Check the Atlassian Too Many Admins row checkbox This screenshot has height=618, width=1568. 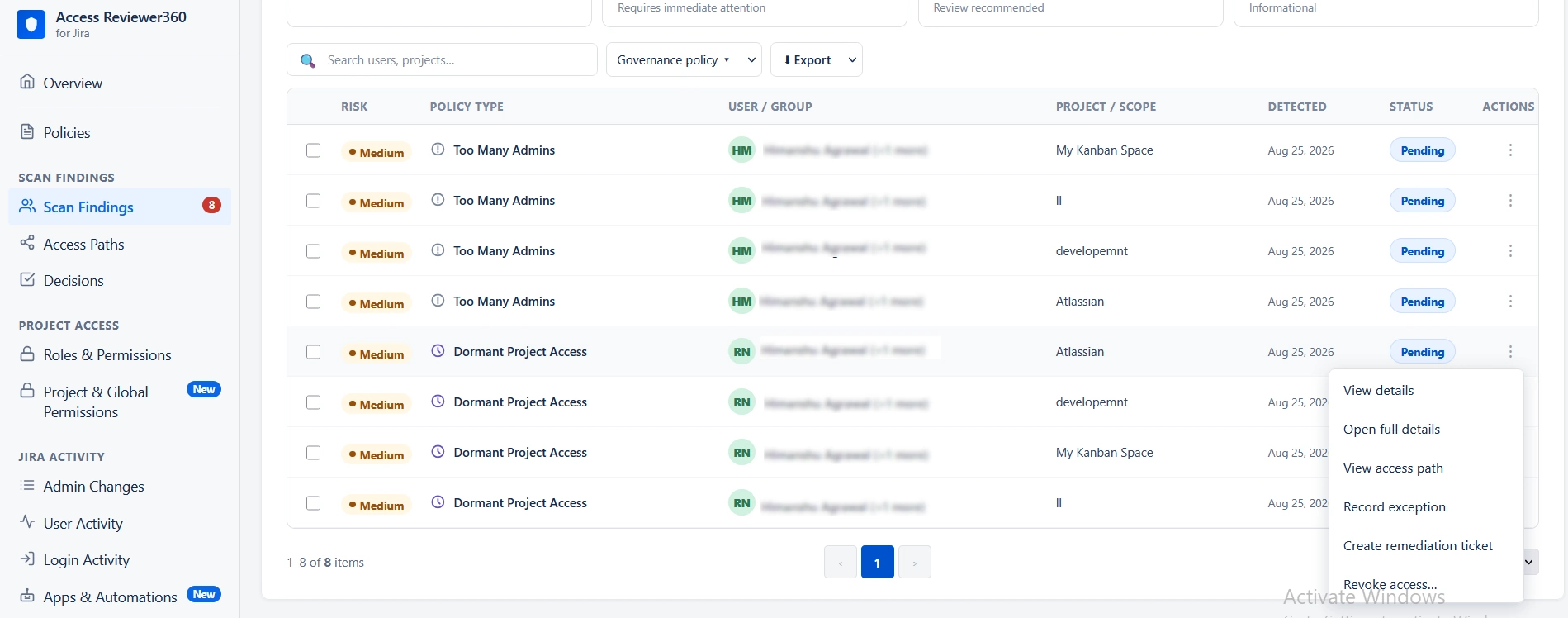point(313,302)
